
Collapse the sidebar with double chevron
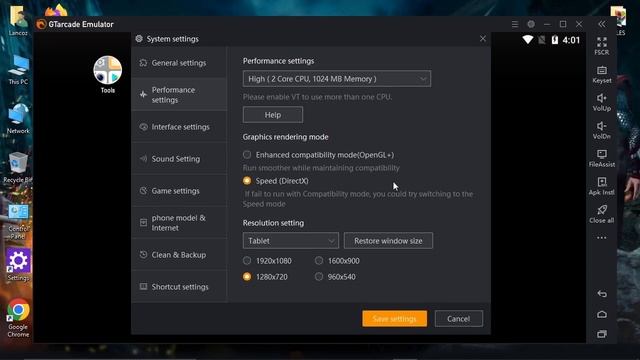(x=602, y=24)
